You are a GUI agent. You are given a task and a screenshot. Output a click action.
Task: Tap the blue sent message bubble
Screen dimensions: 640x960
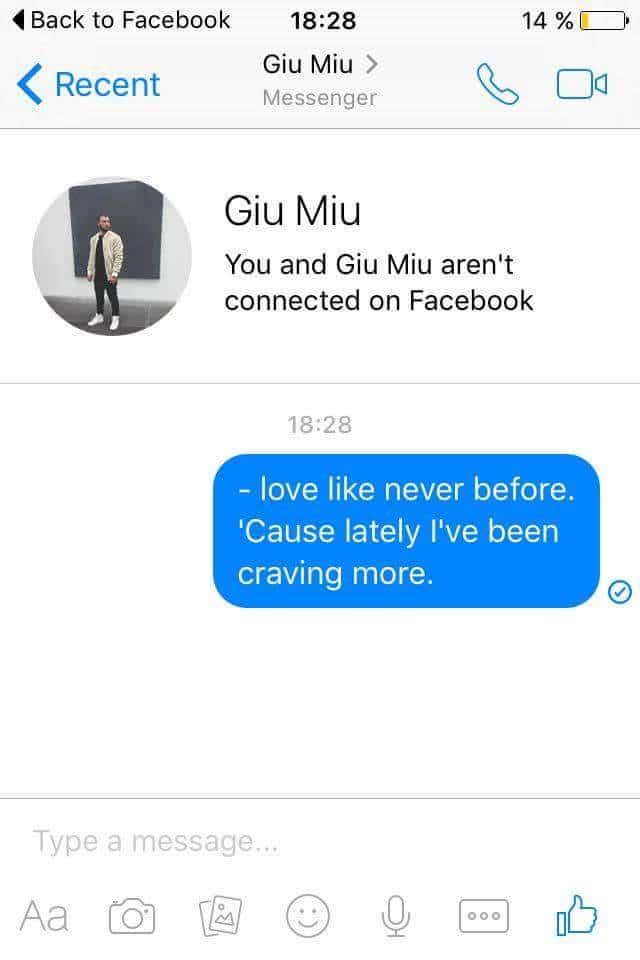pyautogui.click(x=406, y=531)
